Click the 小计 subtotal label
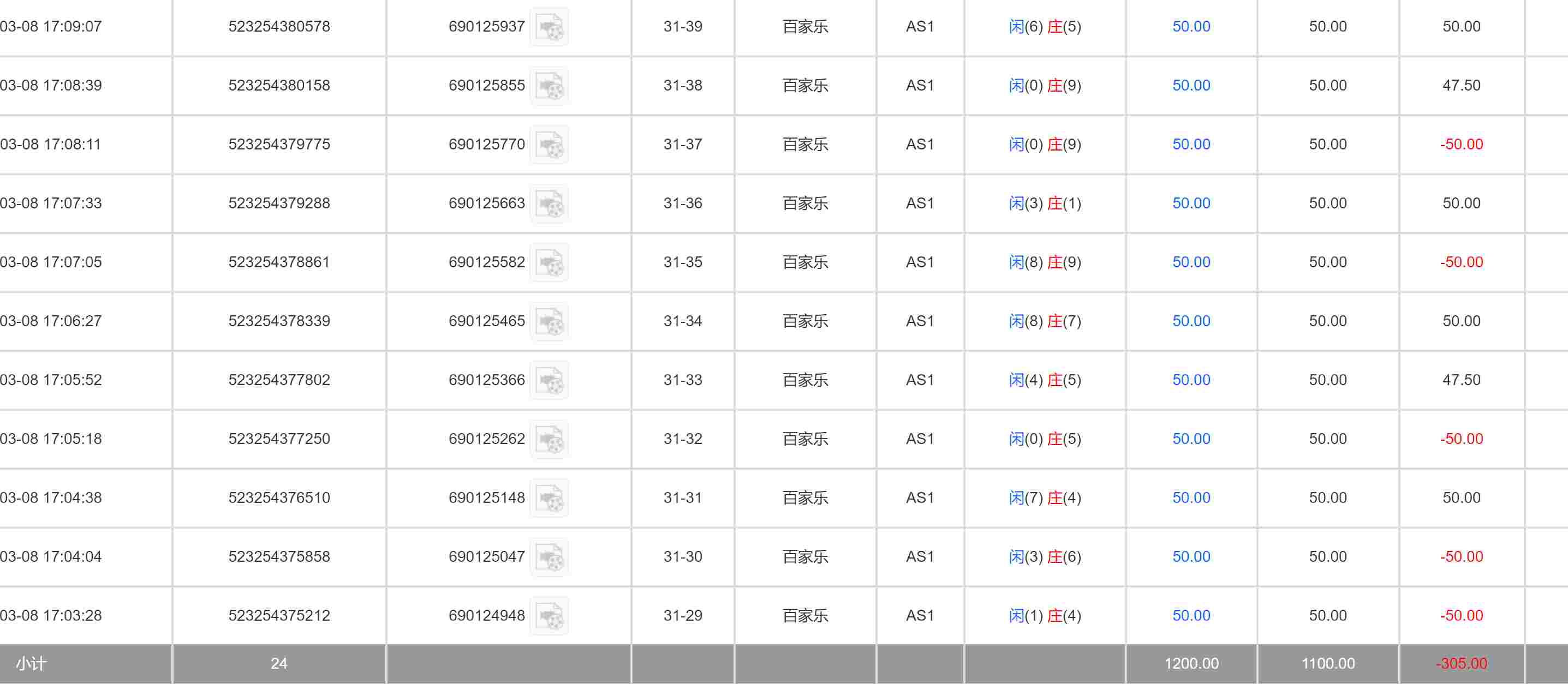This screenshot has height=684, width=1568. 31,664
